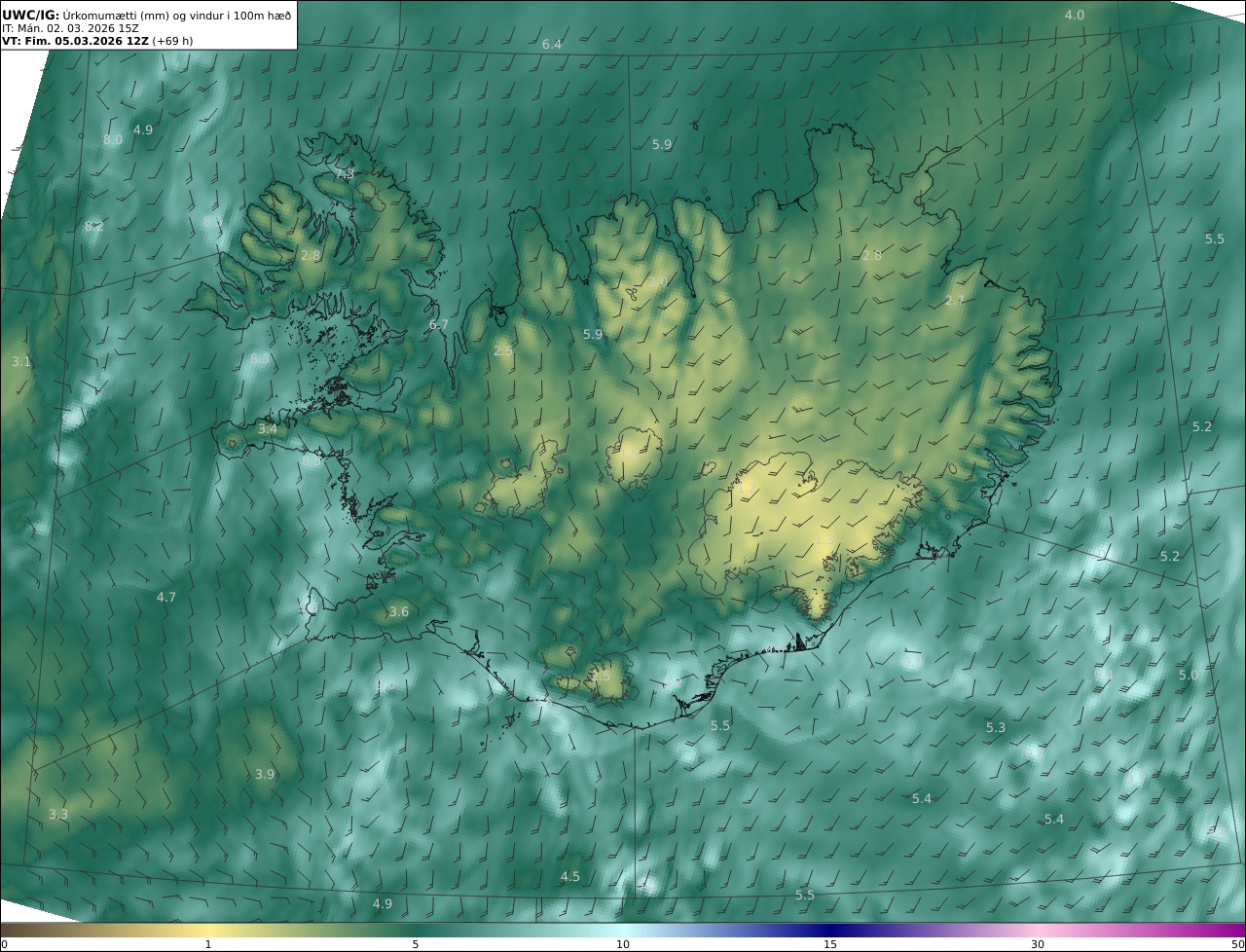Pick the dark blue colorbar segment above 15
The height and width of the screenshot is (952, 1246).
coord(830,931)
